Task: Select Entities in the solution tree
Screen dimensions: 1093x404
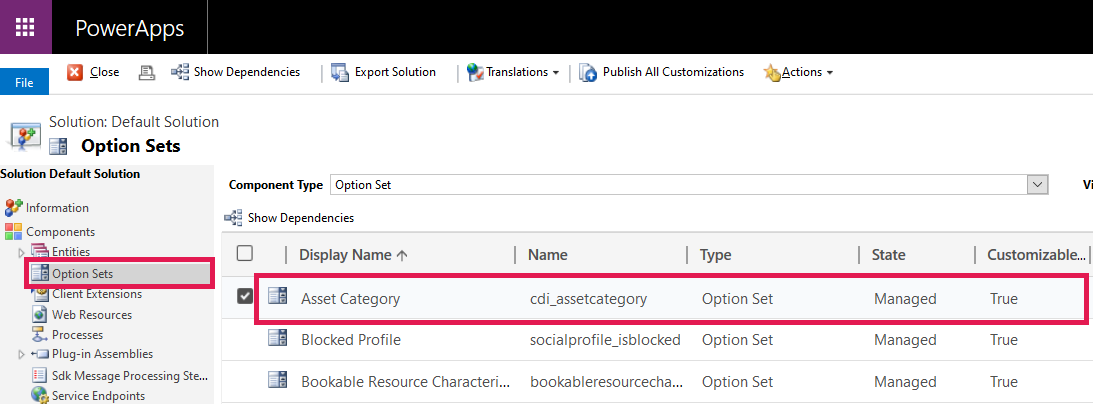Action: tap(71, 251)
